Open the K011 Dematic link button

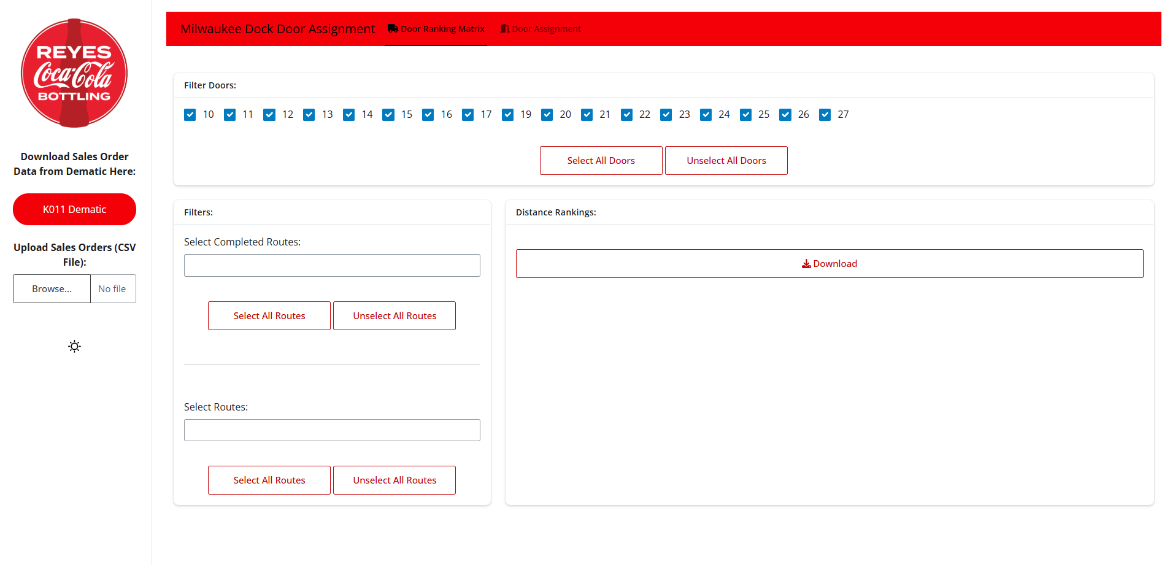[x=74, y=209]
